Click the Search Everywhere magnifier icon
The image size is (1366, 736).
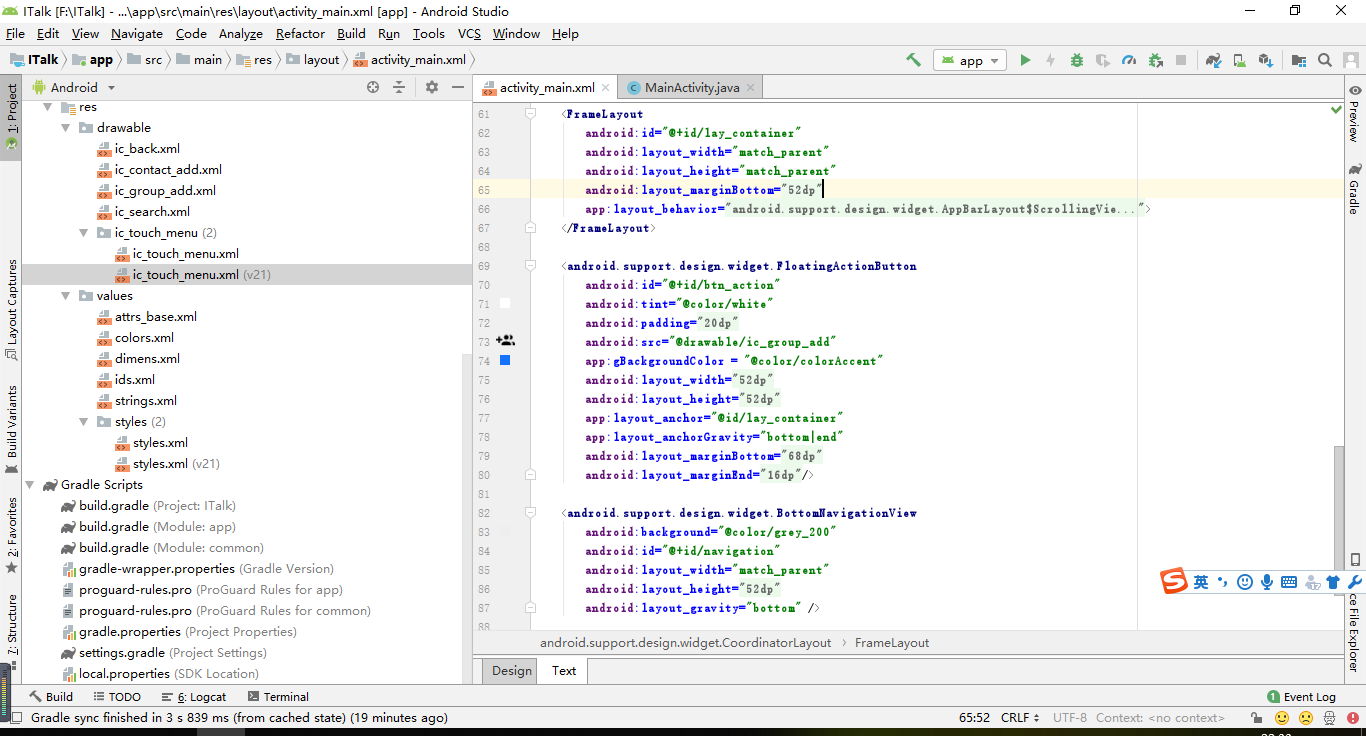coord(1325,60)
